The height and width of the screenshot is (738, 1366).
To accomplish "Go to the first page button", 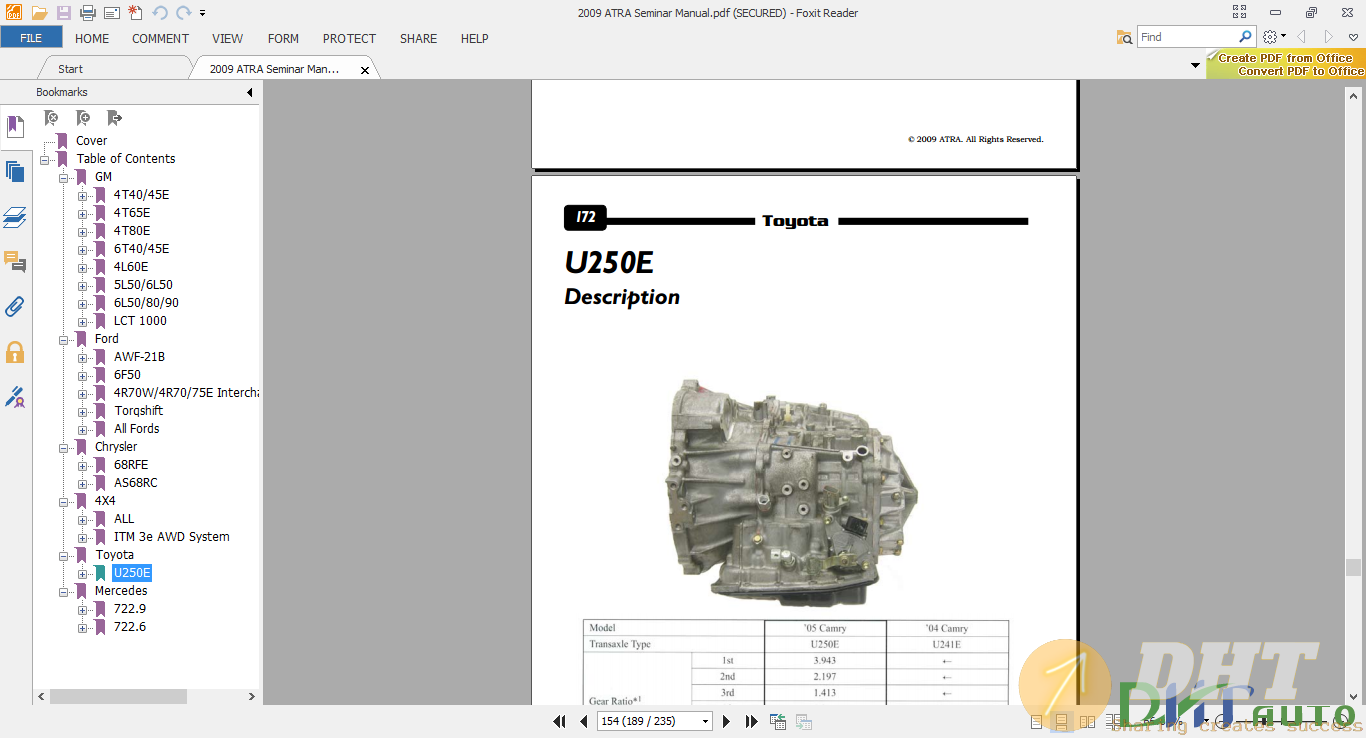I will coord(559,721).
